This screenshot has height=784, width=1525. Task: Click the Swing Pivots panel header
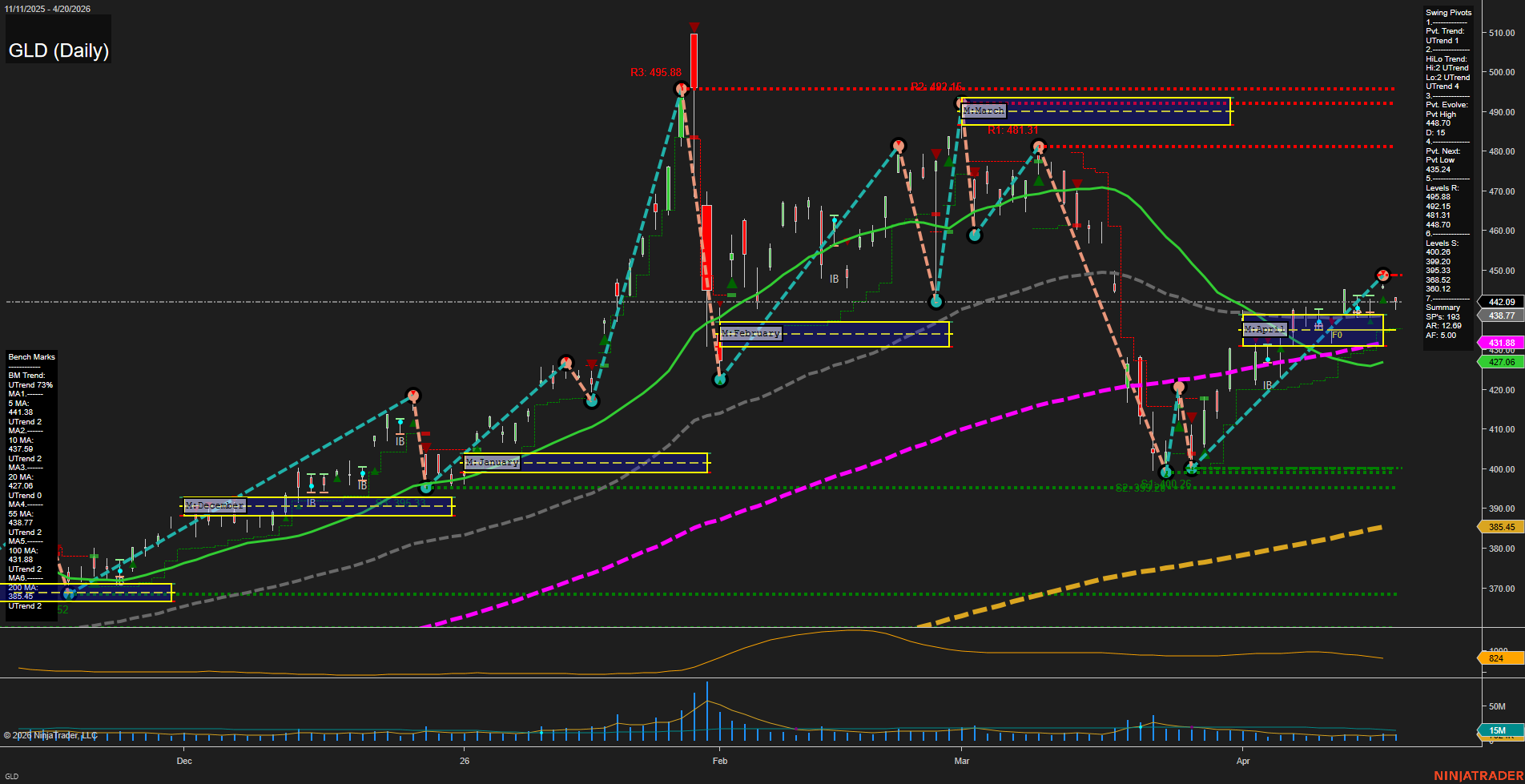click(1448, 12)
